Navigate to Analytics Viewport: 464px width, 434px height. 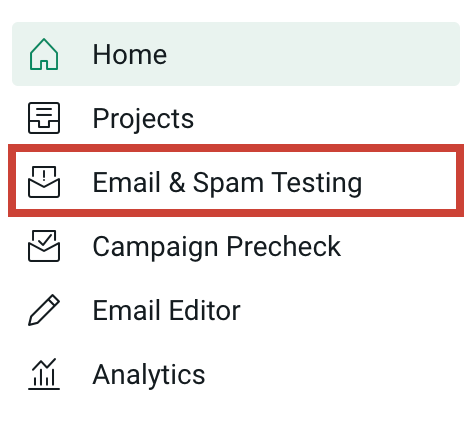point(149,375)
